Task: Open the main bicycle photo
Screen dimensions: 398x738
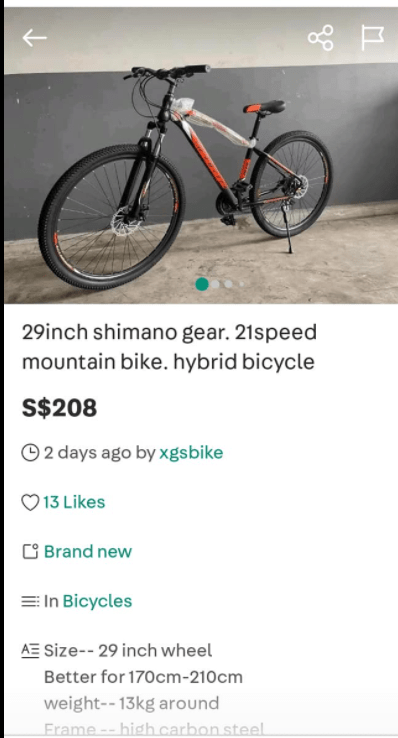Action: pyautogui.click(x=201, y=155)
